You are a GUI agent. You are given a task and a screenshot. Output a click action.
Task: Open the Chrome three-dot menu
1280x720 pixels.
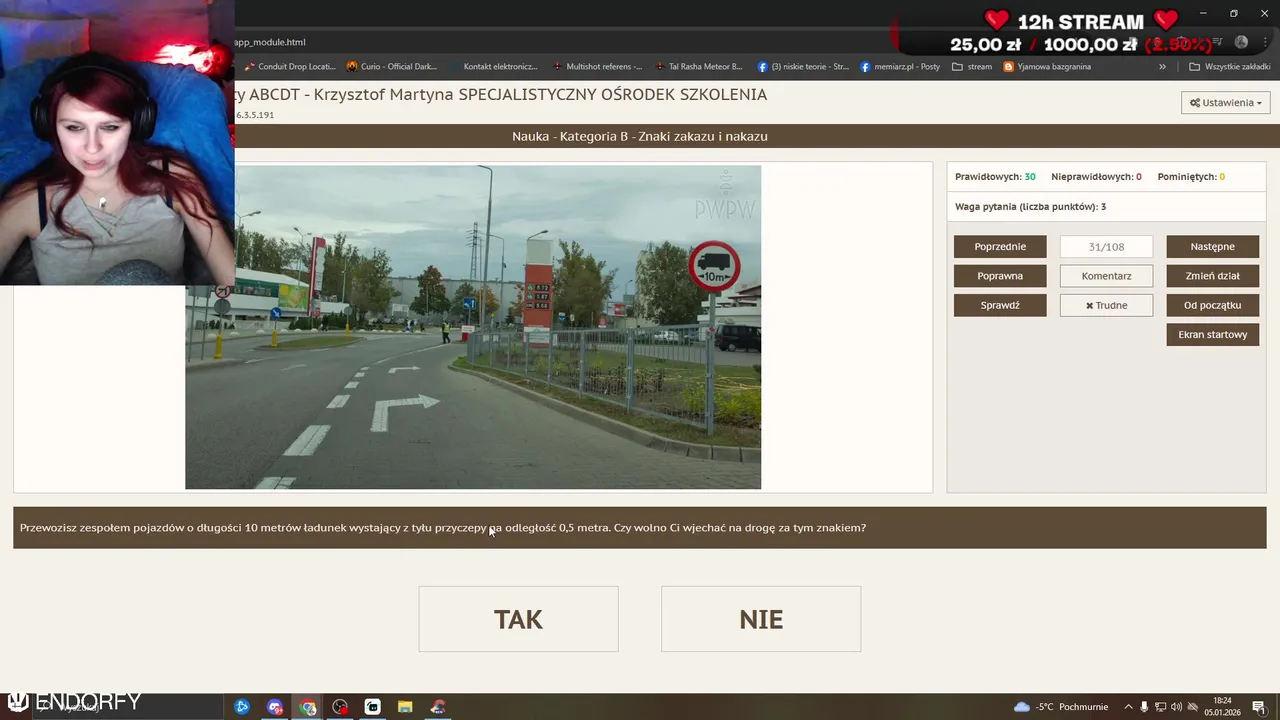coord(1265,42)
